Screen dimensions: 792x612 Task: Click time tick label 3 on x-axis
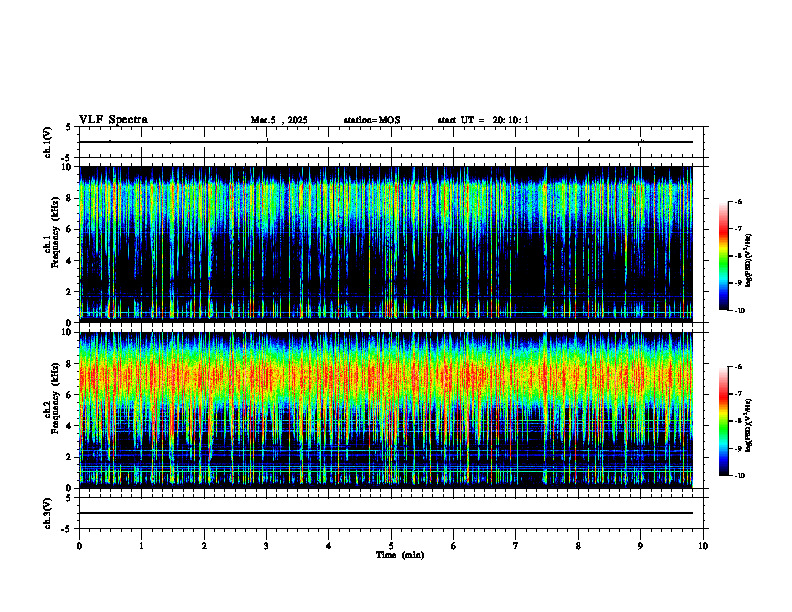pyautogui.click(x=266, y=546)
